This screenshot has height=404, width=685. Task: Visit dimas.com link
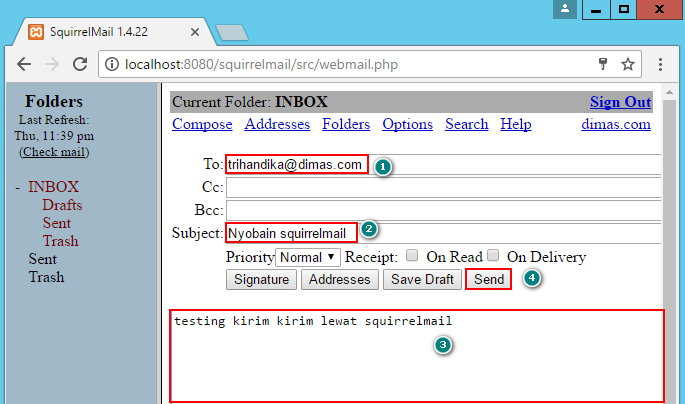pyautogui.click(x=616, y=124)
